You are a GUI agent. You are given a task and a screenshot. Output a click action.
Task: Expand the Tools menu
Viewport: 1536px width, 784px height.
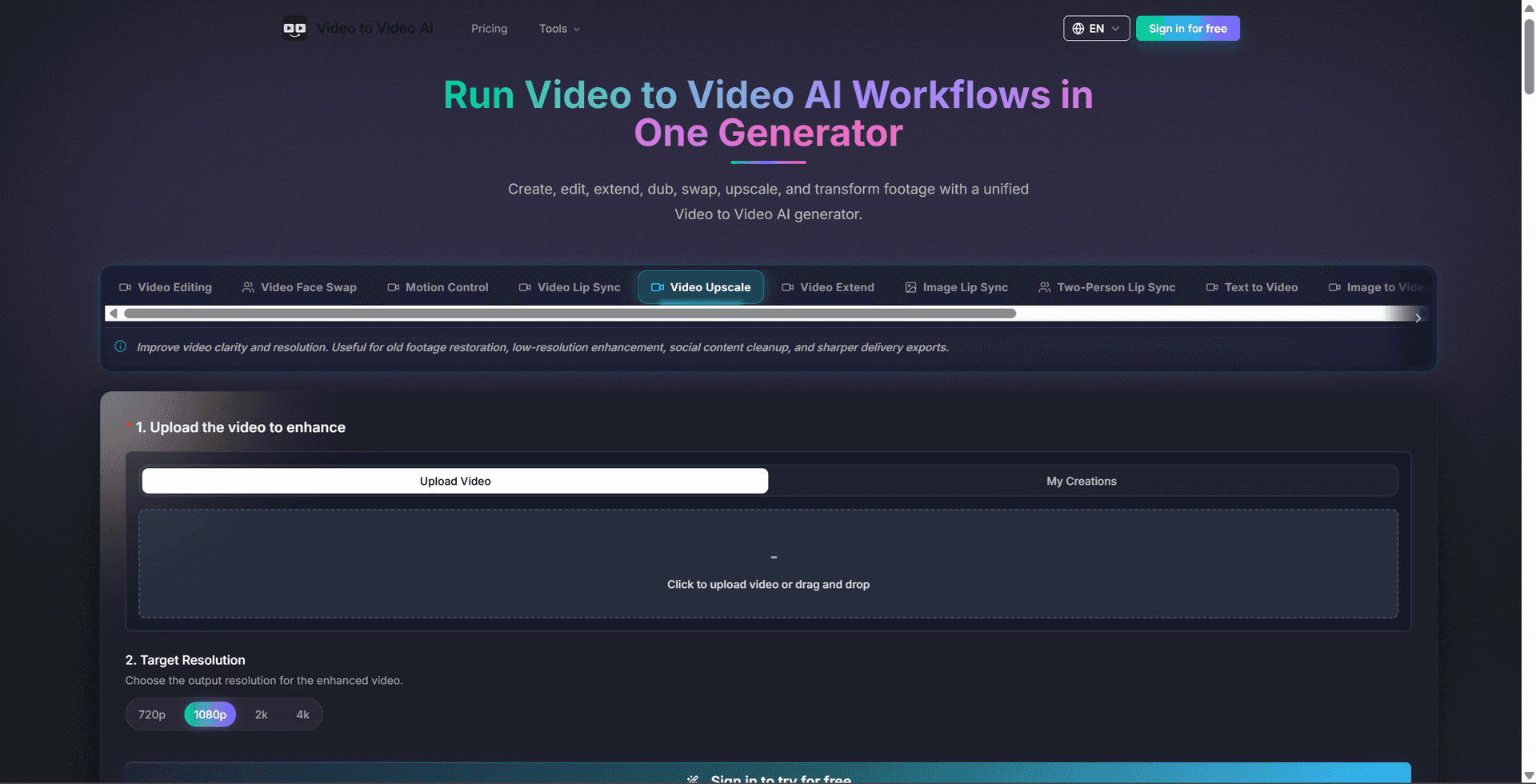click(559, 29)
